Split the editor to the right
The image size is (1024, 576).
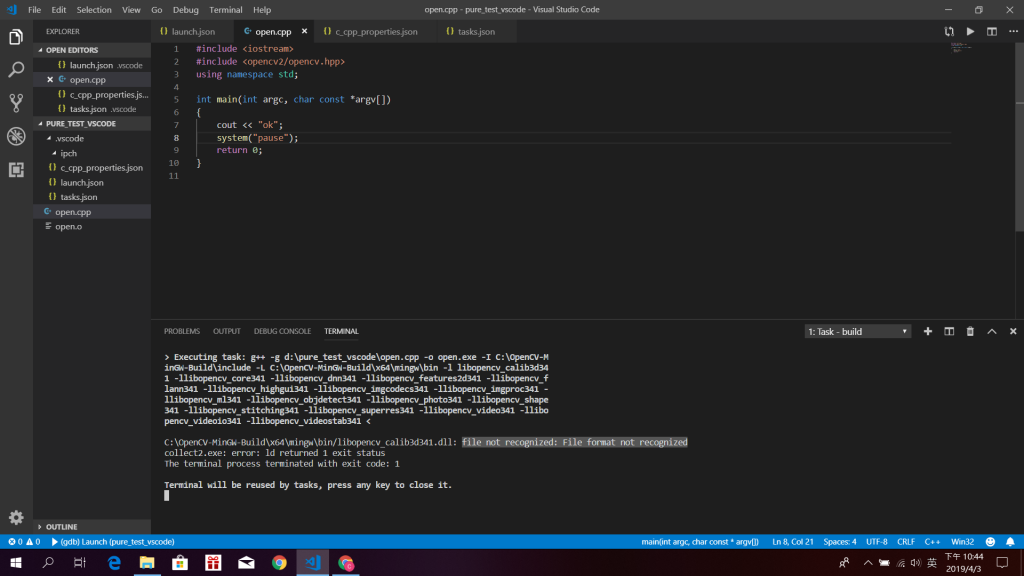point(991,31)
